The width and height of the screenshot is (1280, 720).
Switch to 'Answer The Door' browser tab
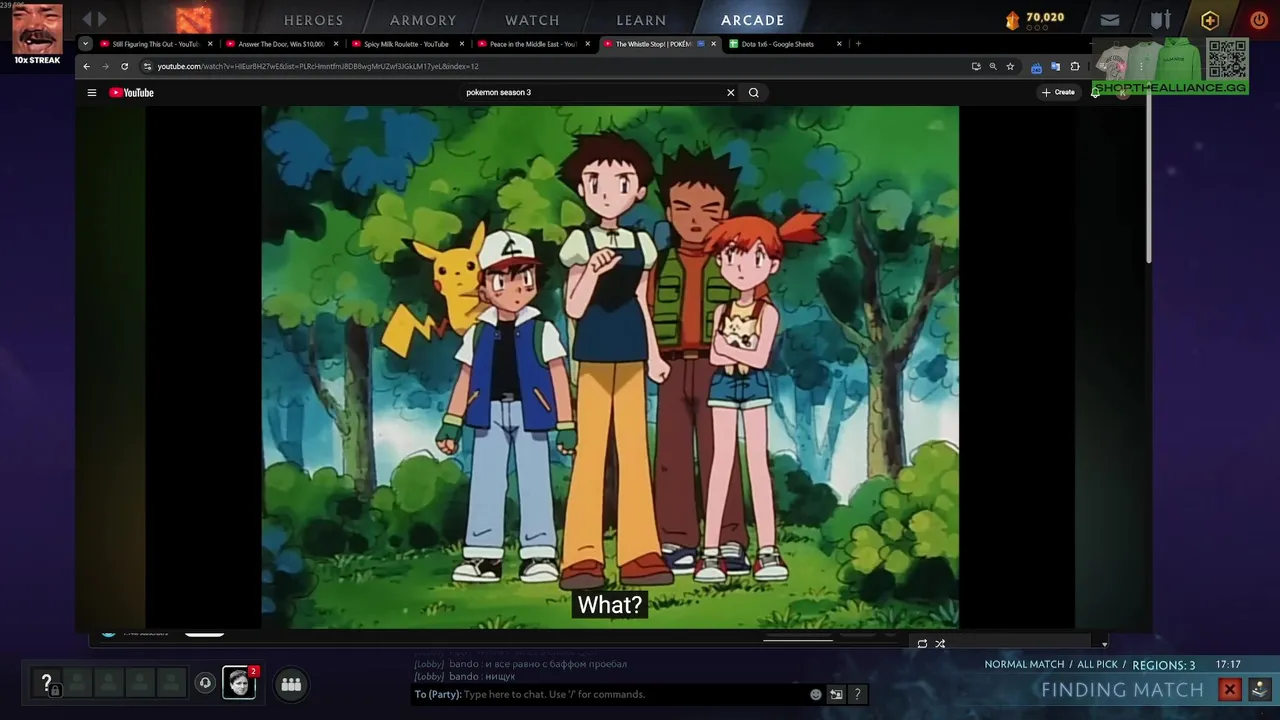281,44
